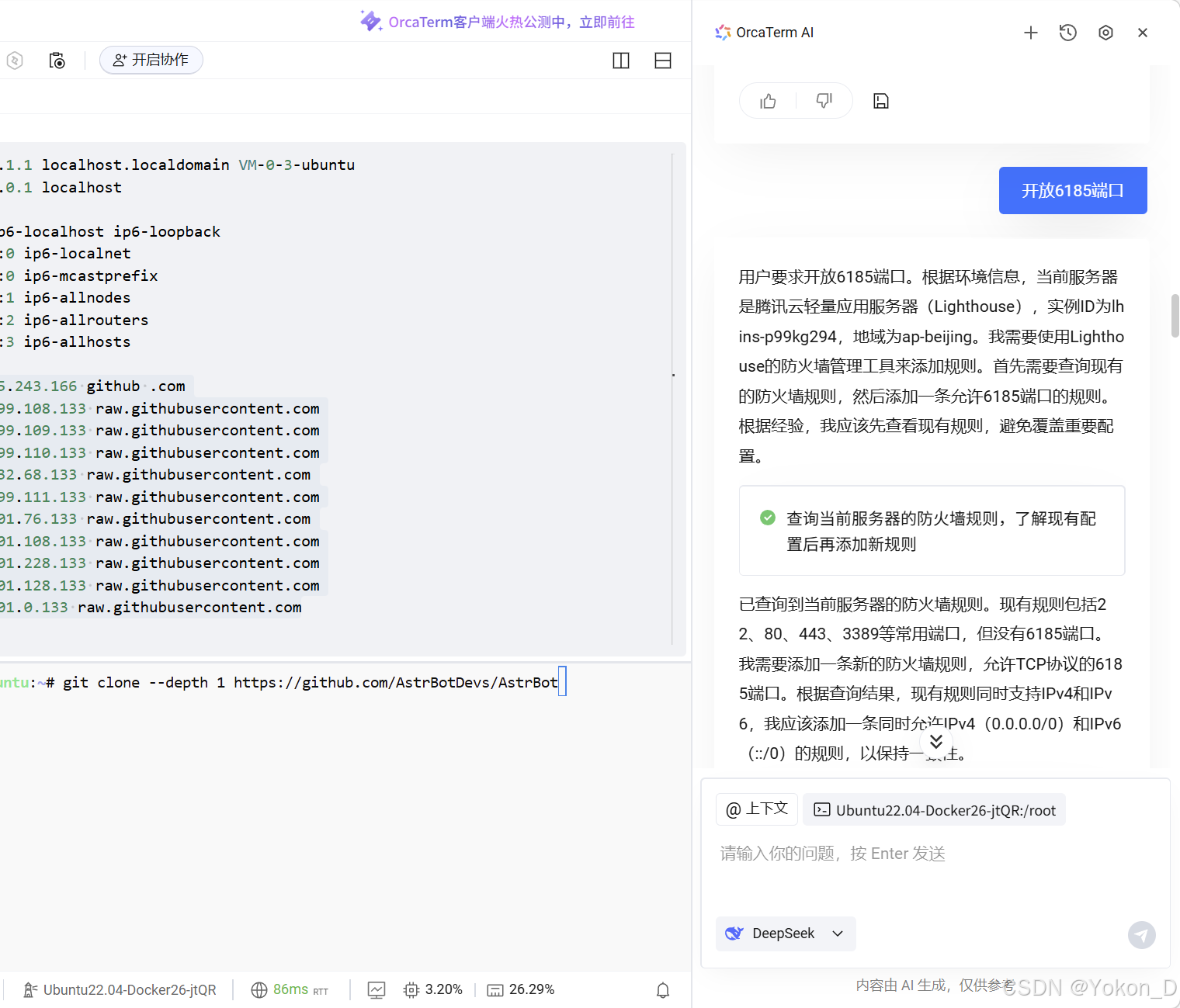Check 86ms RTT latency indicator

pyautogui.click(x=290, y=989)
